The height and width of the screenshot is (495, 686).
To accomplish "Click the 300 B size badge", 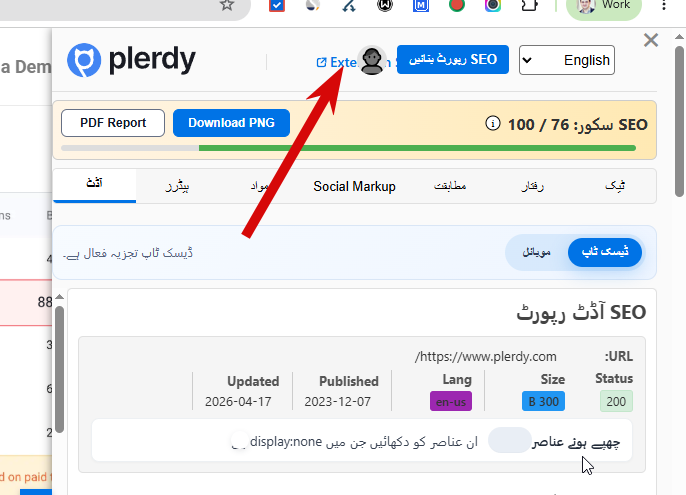I will pyautogui.click(x=543, y=401).
